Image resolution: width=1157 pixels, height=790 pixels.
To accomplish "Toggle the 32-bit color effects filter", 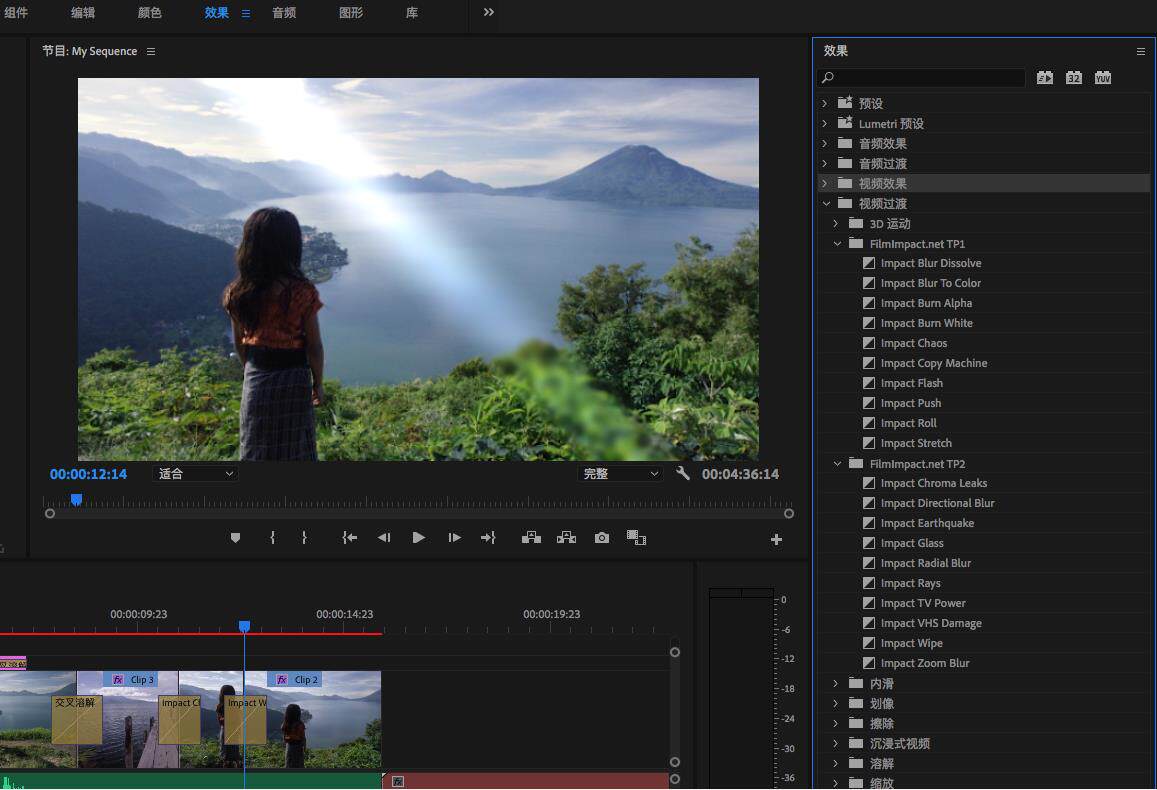I will 1073,77.
